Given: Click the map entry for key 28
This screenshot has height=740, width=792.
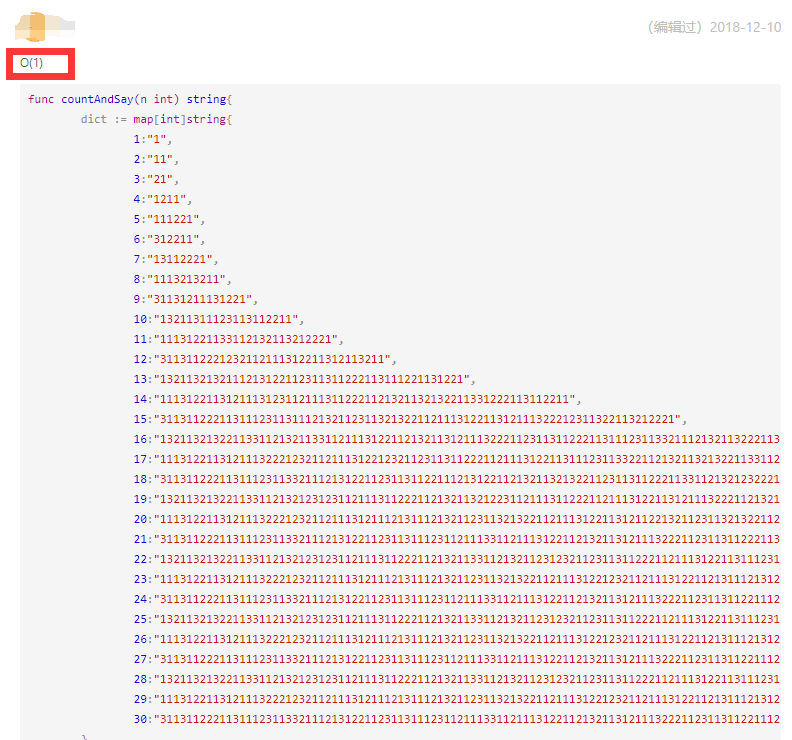Looking at the screenshot, I should pyautogui.click(x=457, y=679).
